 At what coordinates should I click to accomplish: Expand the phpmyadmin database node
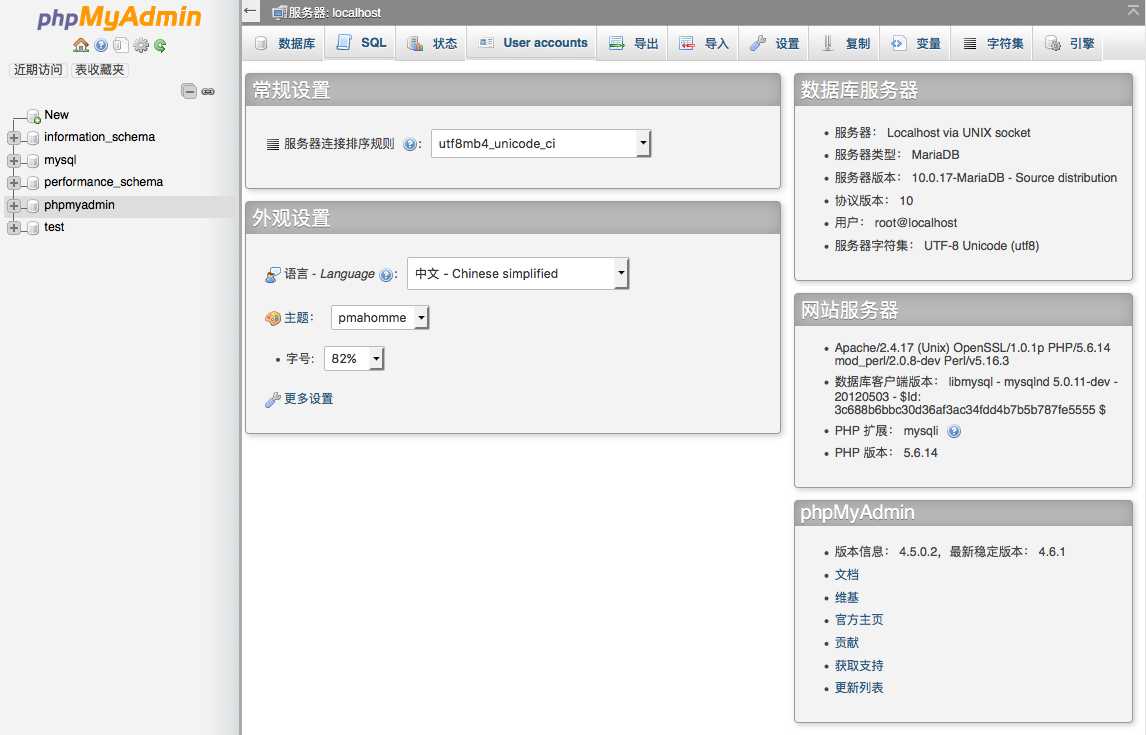click(13, 205)
